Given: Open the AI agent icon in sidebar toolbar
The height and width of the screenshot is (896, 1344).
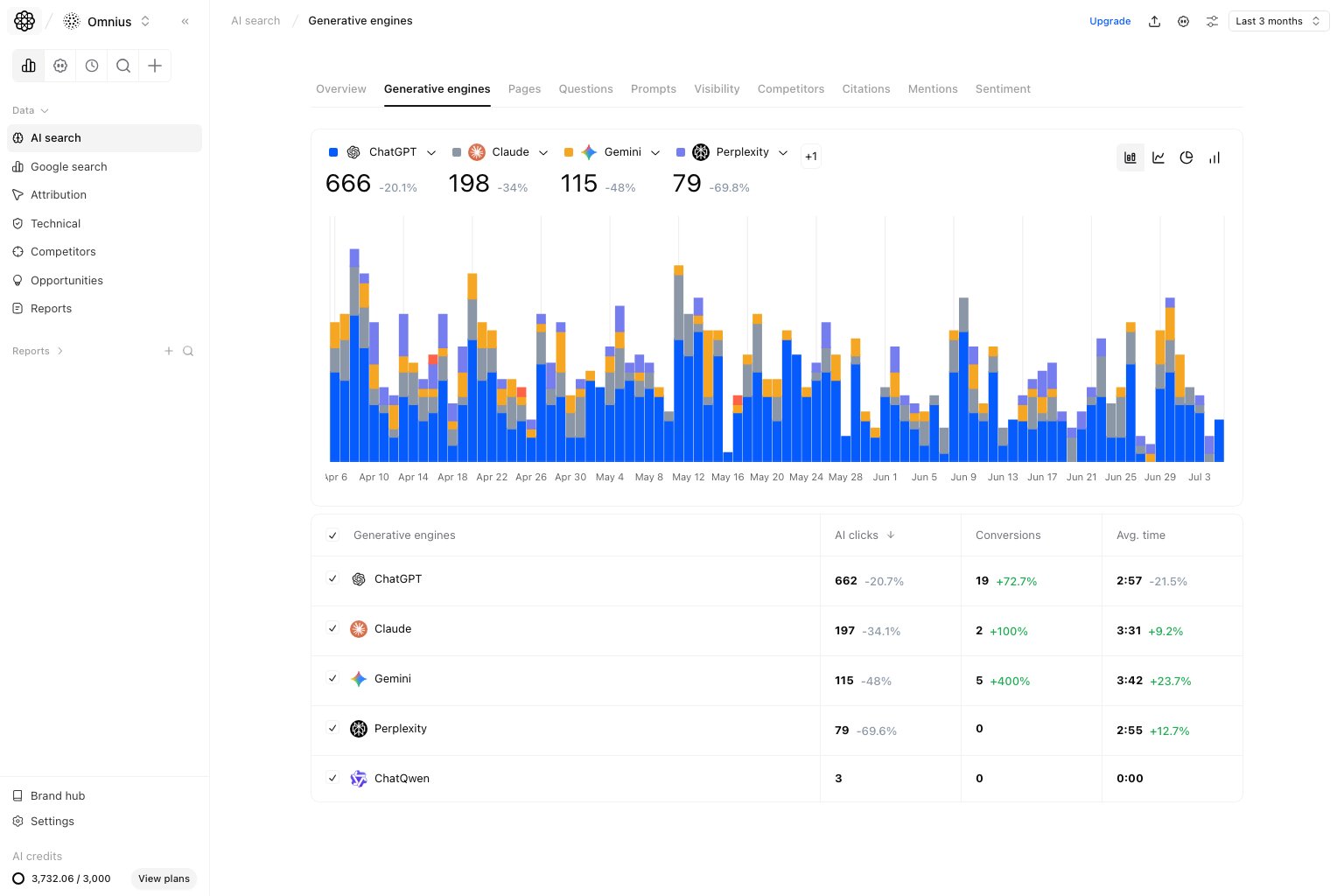Looking at the screenshot, I should tap(60, 66).
